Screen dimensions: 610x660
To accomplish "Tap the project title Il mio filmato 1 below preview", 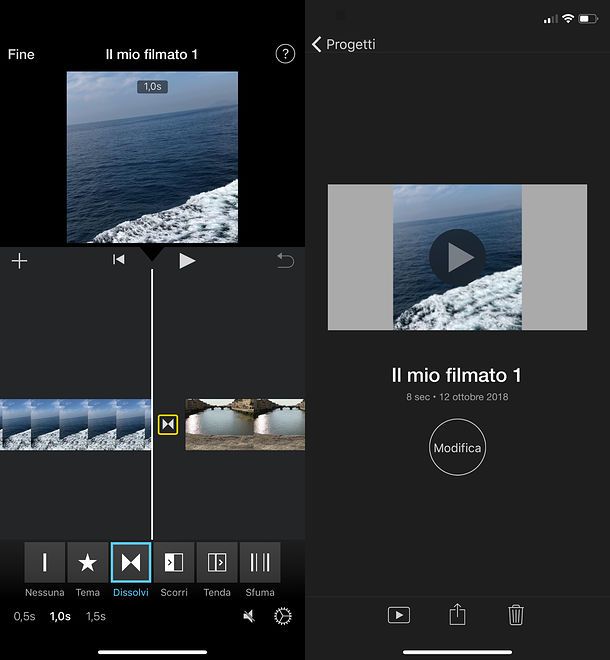I will (457, 375).
